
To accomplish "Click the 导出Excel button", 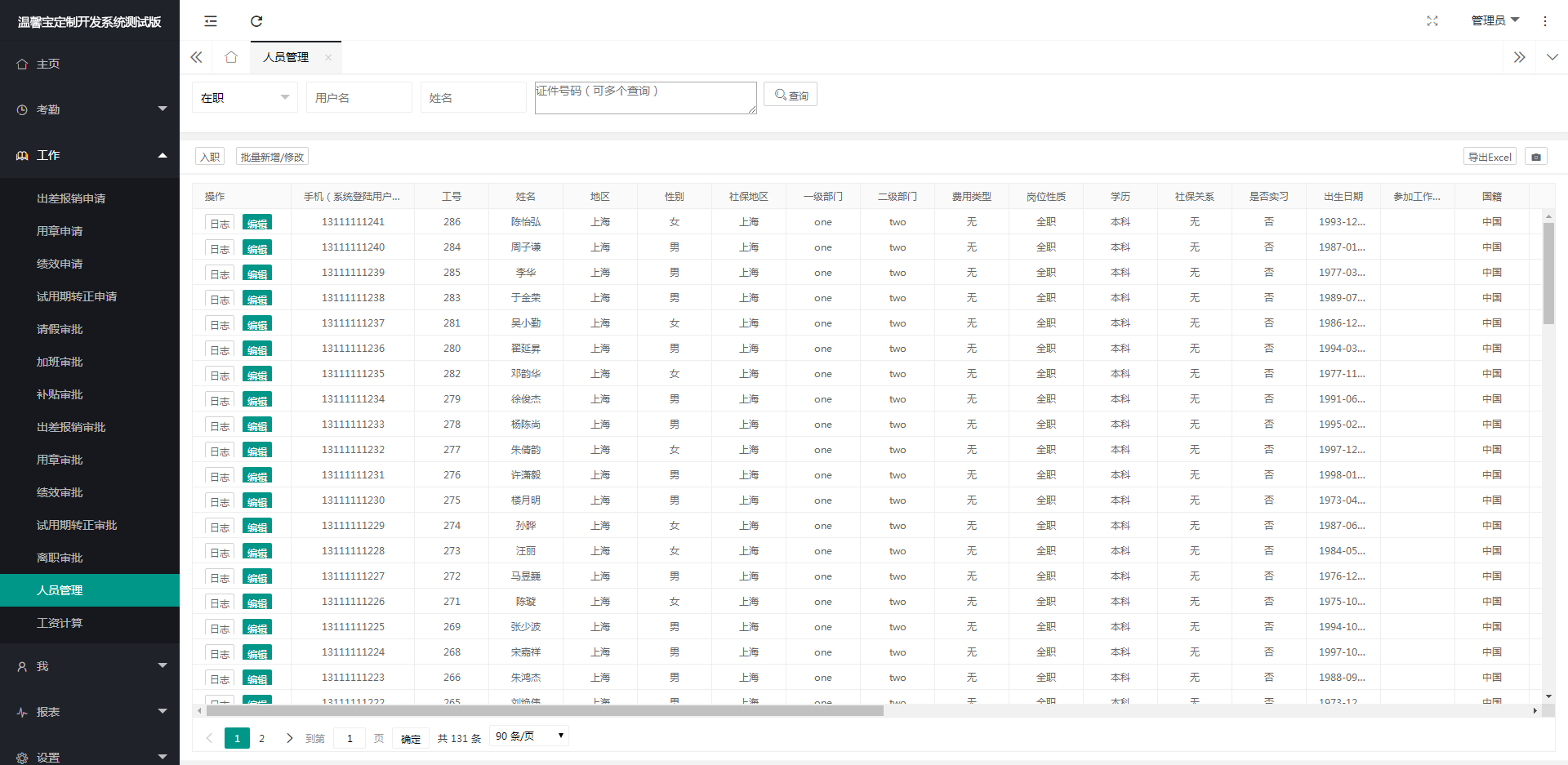I will coord(1489,157).
